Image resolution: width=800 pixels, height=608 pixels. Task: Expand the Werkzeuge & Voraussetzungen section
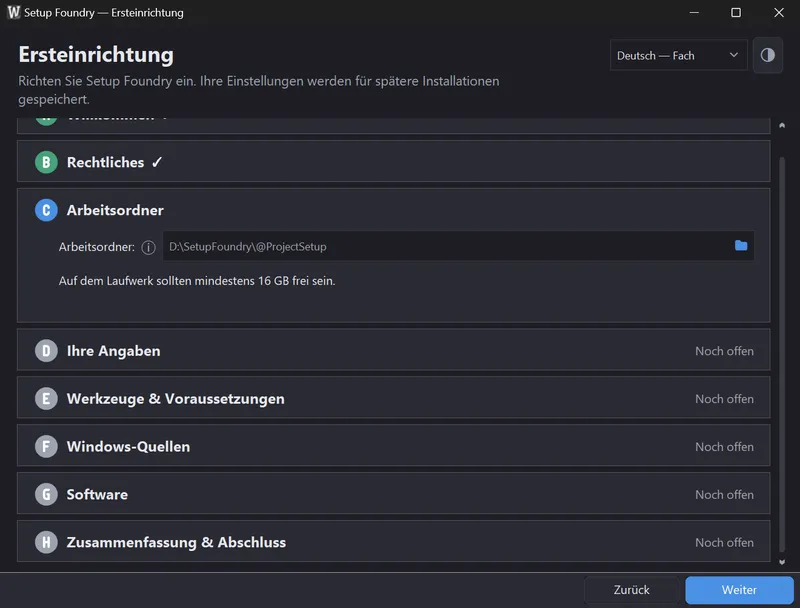tap(393, 398)
